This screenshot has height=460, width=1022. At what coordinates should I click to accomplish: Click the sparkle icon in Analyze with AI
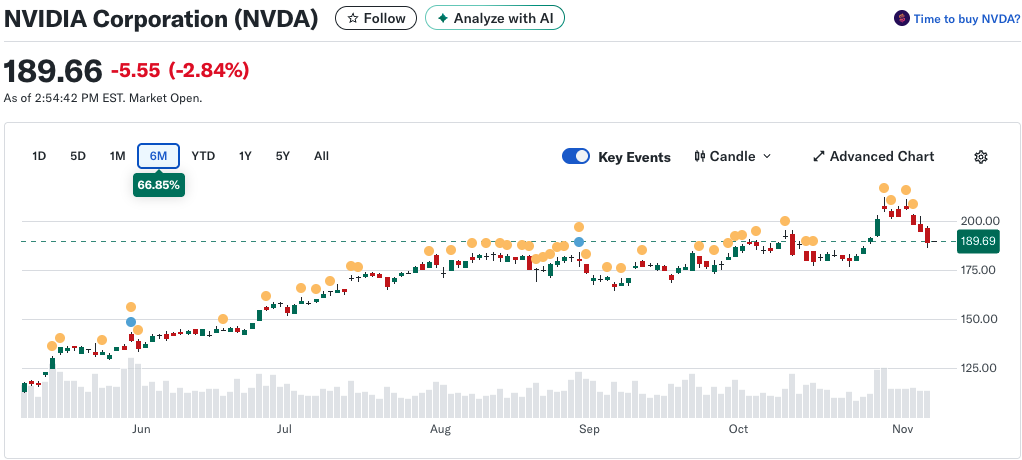(443, 18)
